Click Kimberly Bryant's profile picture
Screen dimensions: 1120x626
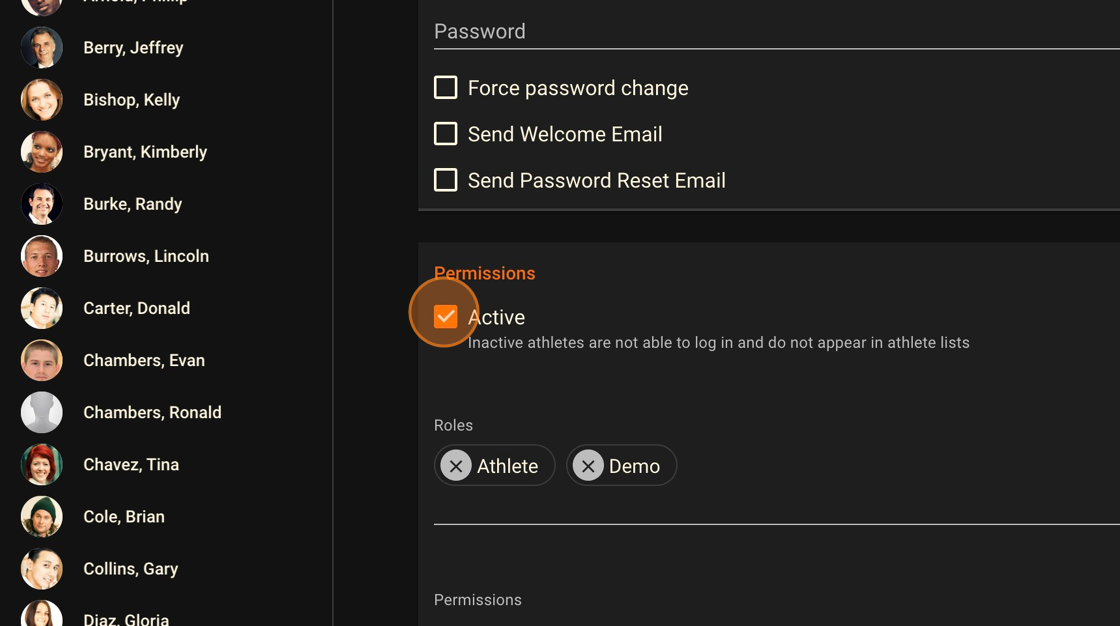click(x=42, y=152)
